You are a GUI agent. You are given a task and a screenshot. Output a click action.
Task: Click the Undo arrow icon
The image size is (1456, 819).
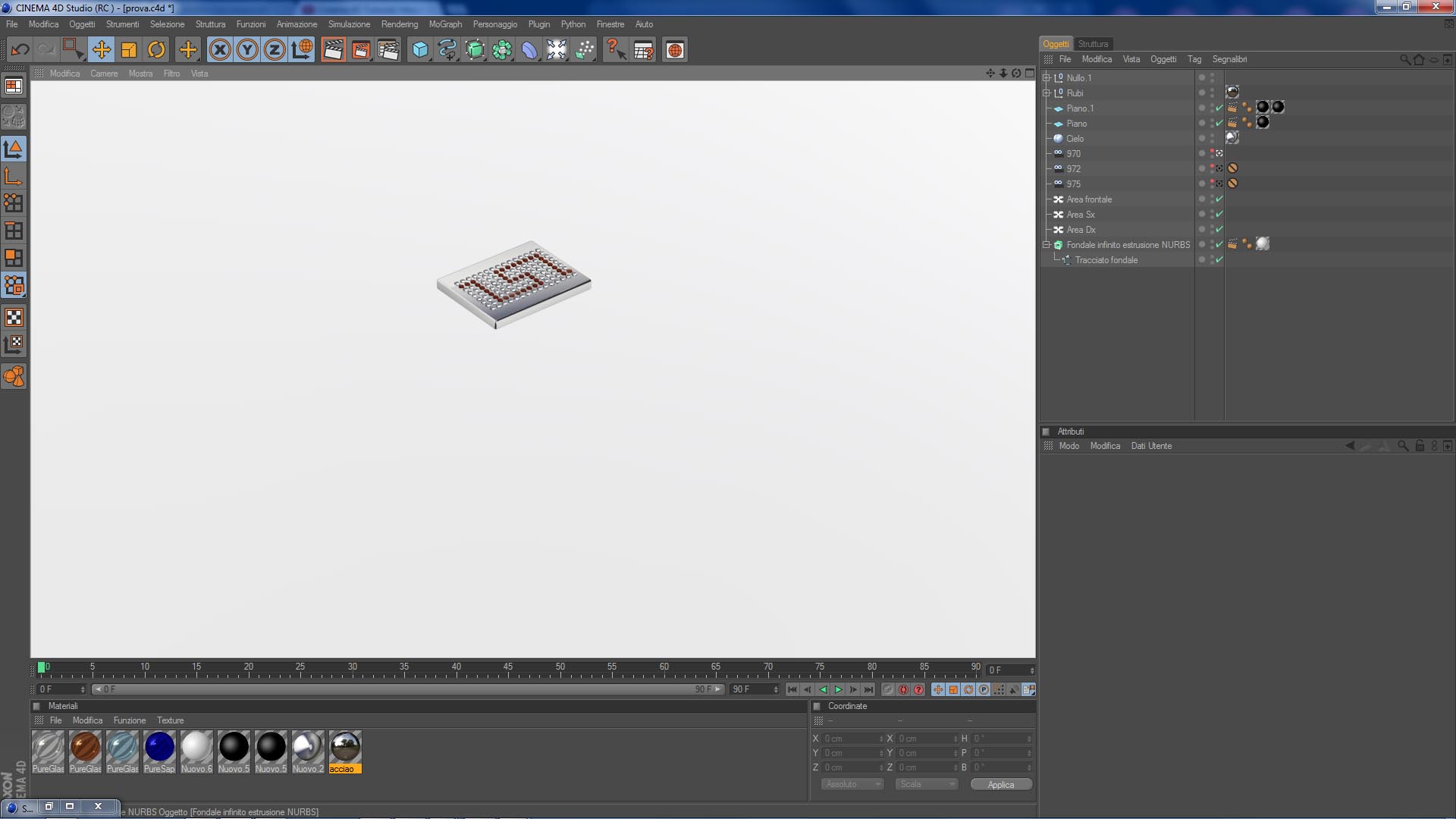[20, 50]
